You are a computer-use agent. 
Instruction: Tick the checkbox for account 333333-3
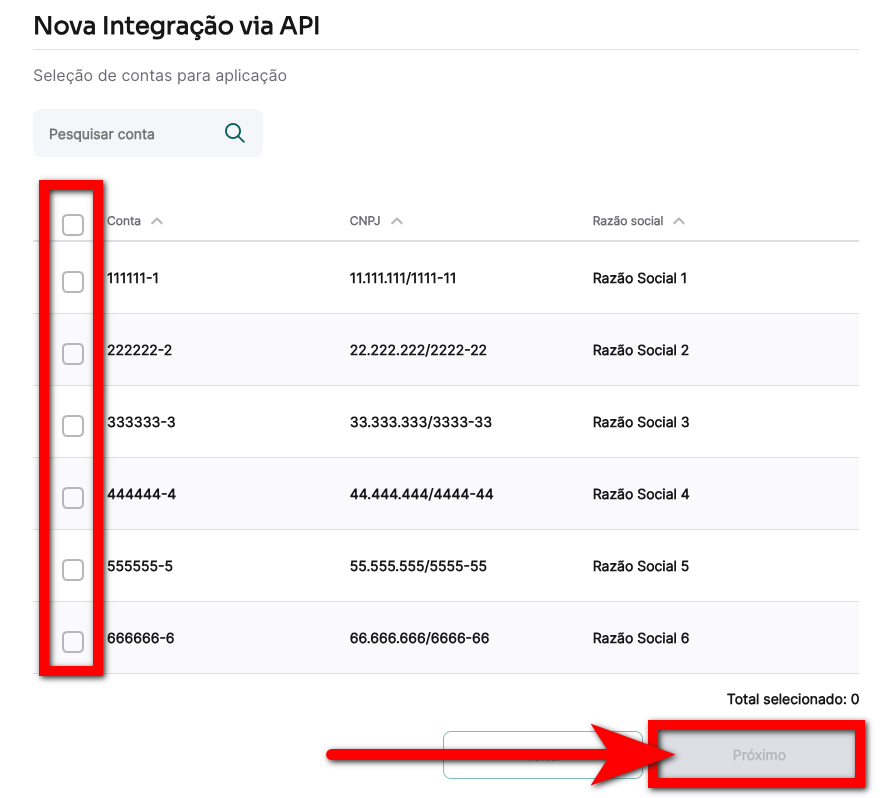pyautogui.click(x=73, y=426)
